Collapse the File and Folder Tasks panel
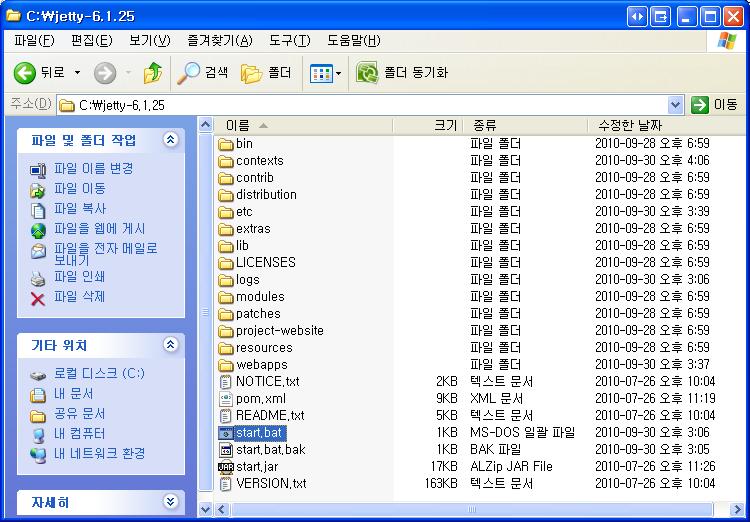750x522 pixels. tap(170, 140)
